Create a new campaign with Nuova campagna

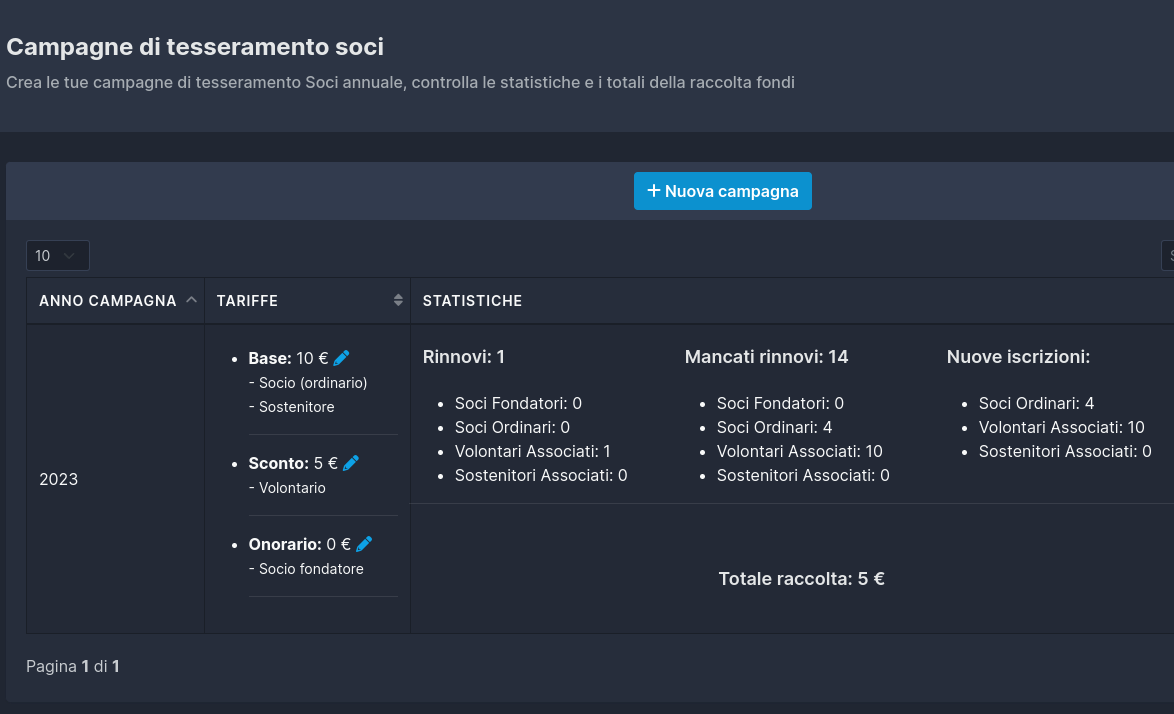pos(723,191)
